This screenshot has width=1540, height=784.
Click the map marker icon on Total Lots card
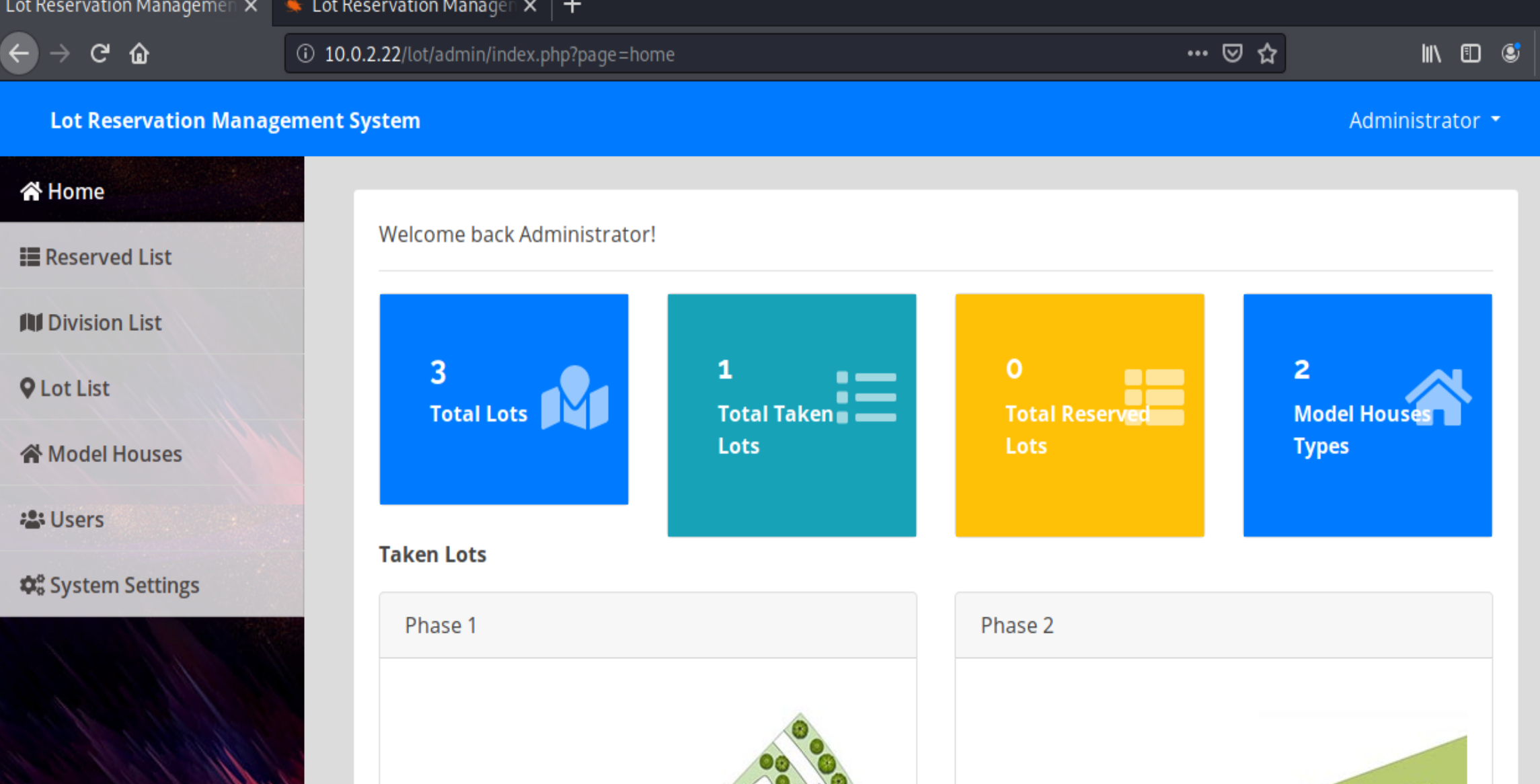coord(575,397)
